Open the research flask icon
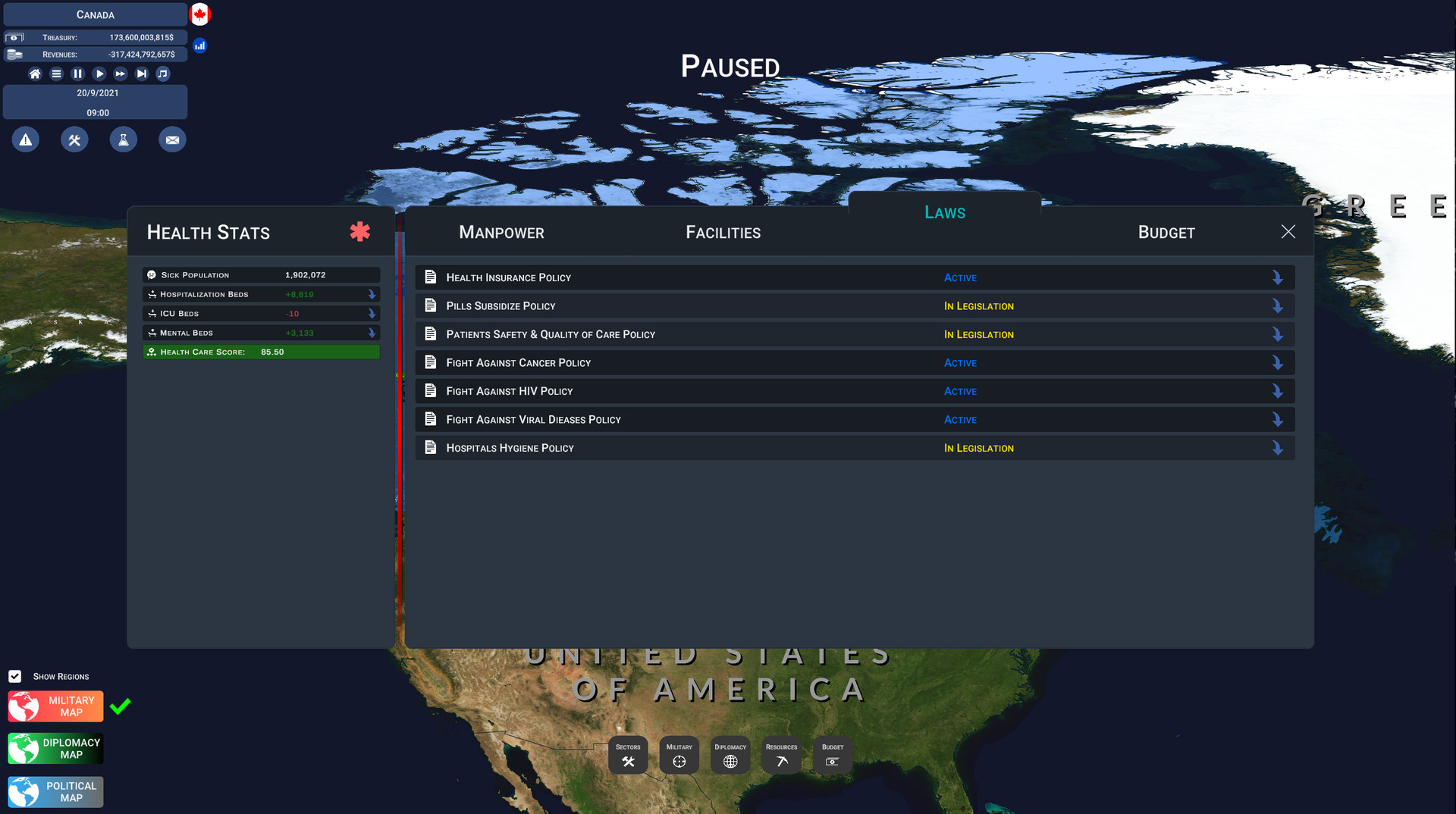This screenshot has width=1456, height=814. coord(123,139)
